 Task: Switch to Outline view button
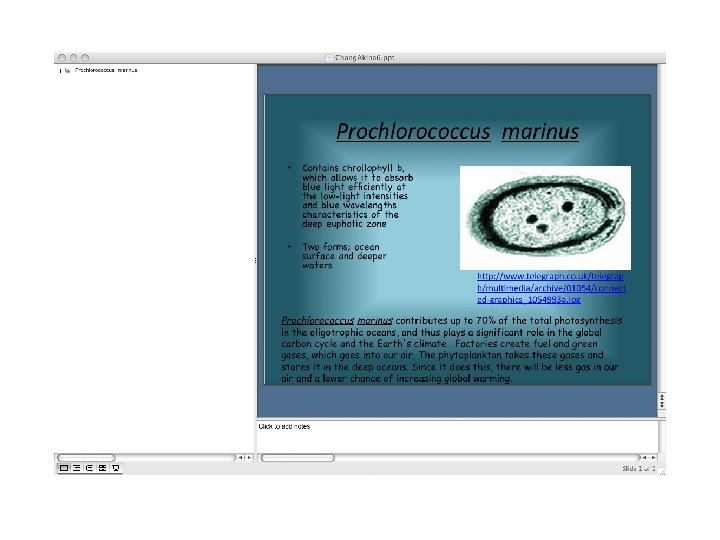click(77, 468)
